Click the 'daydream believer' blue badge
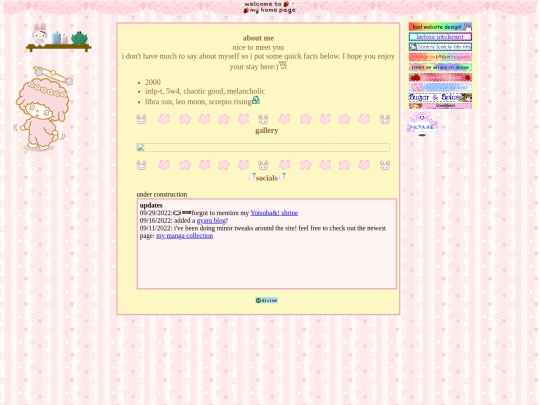The width and height of the screenshot is (540, 405). 440,87
